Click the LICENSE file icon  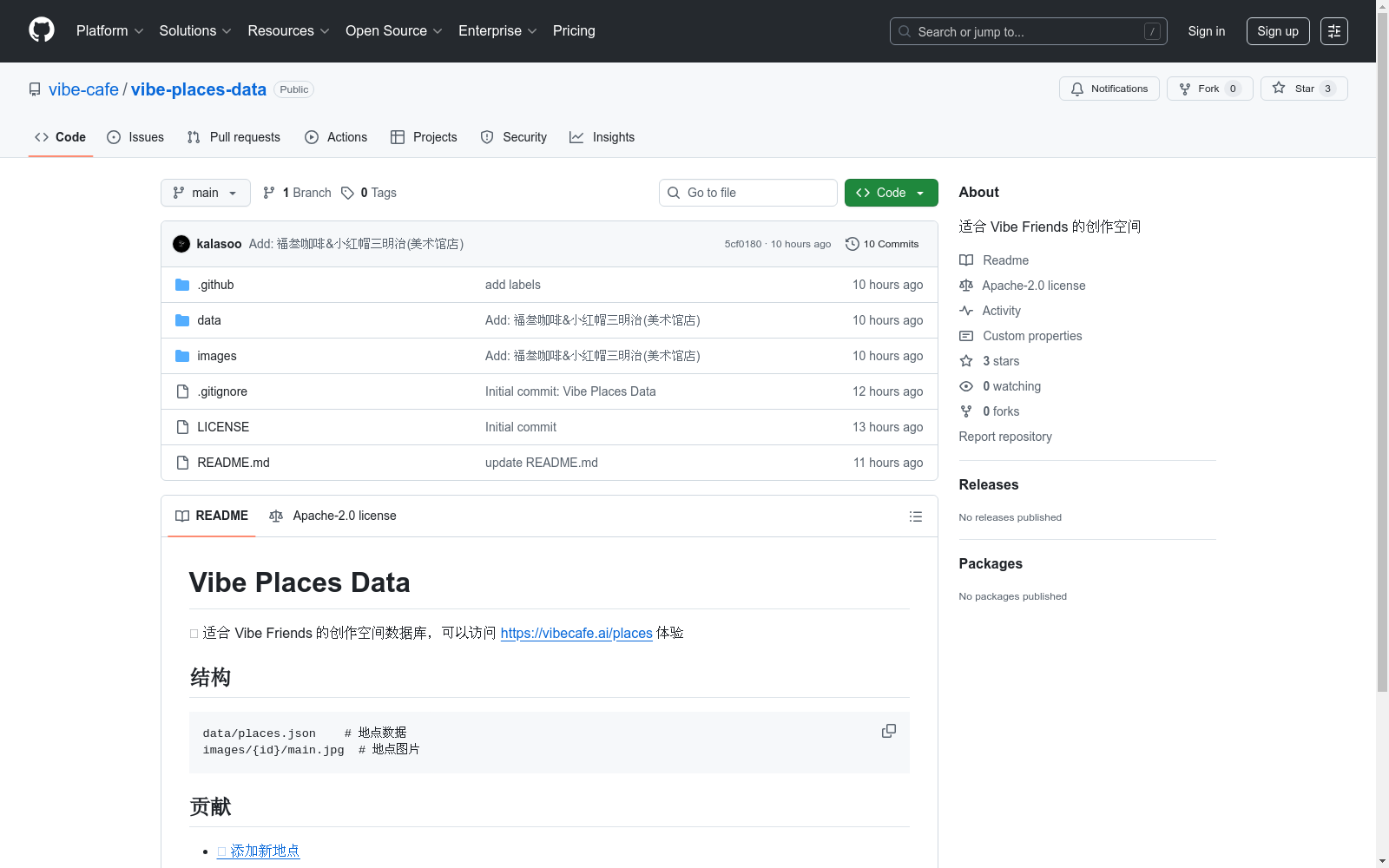click(182, 427)
